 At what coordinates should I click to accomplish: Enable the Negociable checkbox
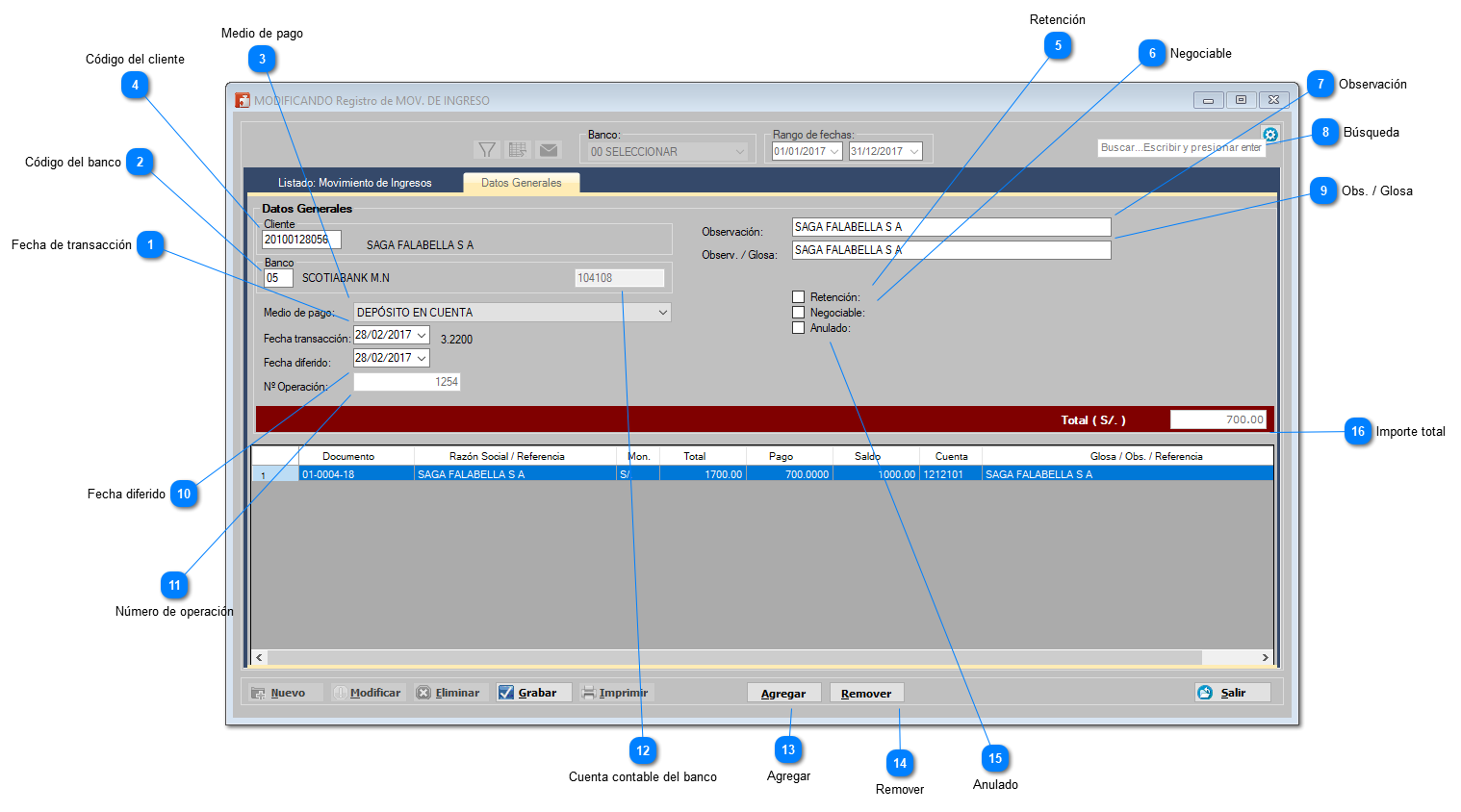pyautogui.click(x=798, y=313)
